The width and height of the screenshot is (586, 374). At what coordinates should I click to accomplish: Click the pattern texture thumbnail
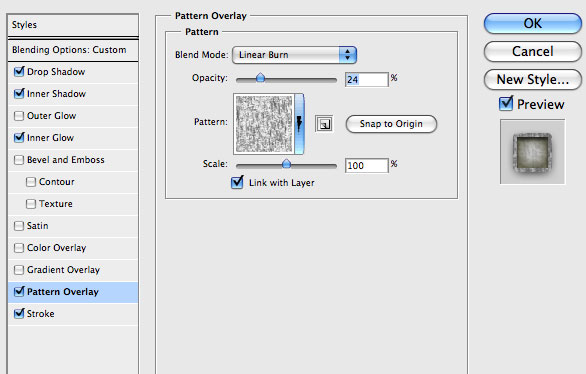(x=264, y=124)
